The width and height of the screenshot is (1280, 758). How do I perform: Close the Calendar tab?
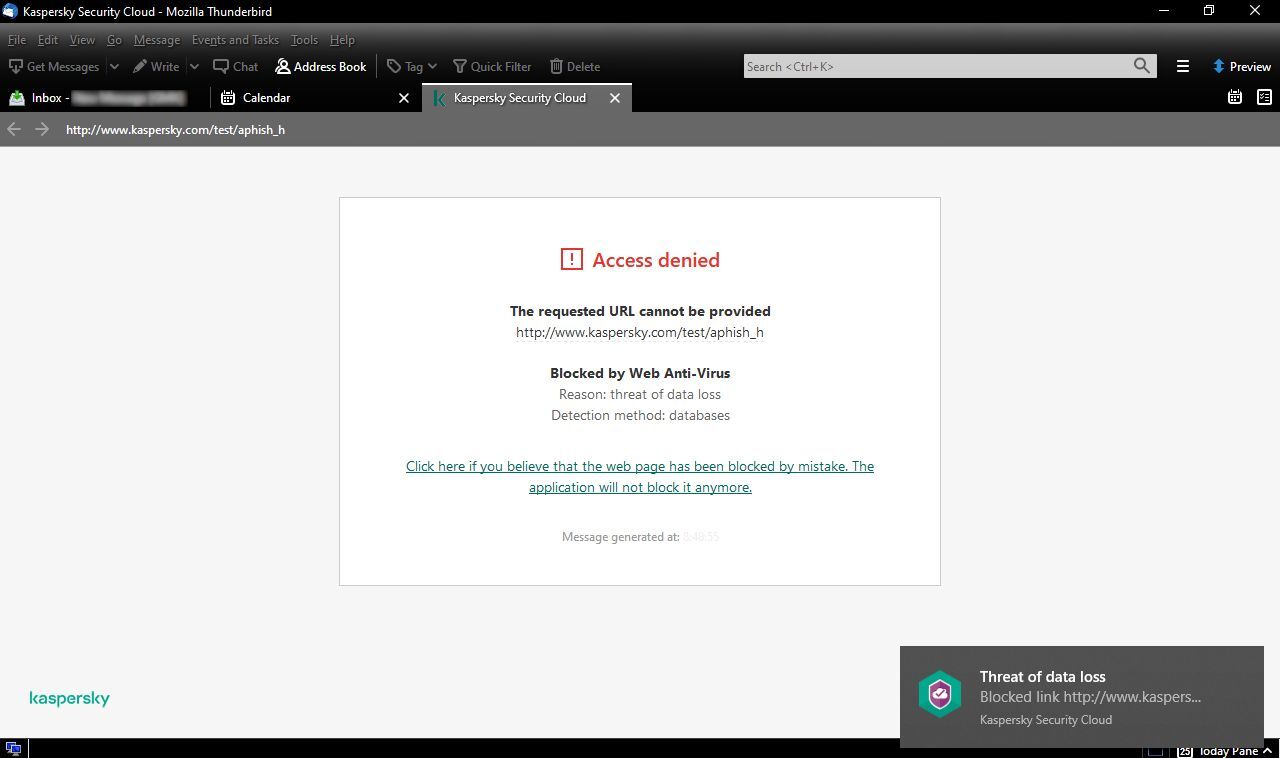coord(404,98)
